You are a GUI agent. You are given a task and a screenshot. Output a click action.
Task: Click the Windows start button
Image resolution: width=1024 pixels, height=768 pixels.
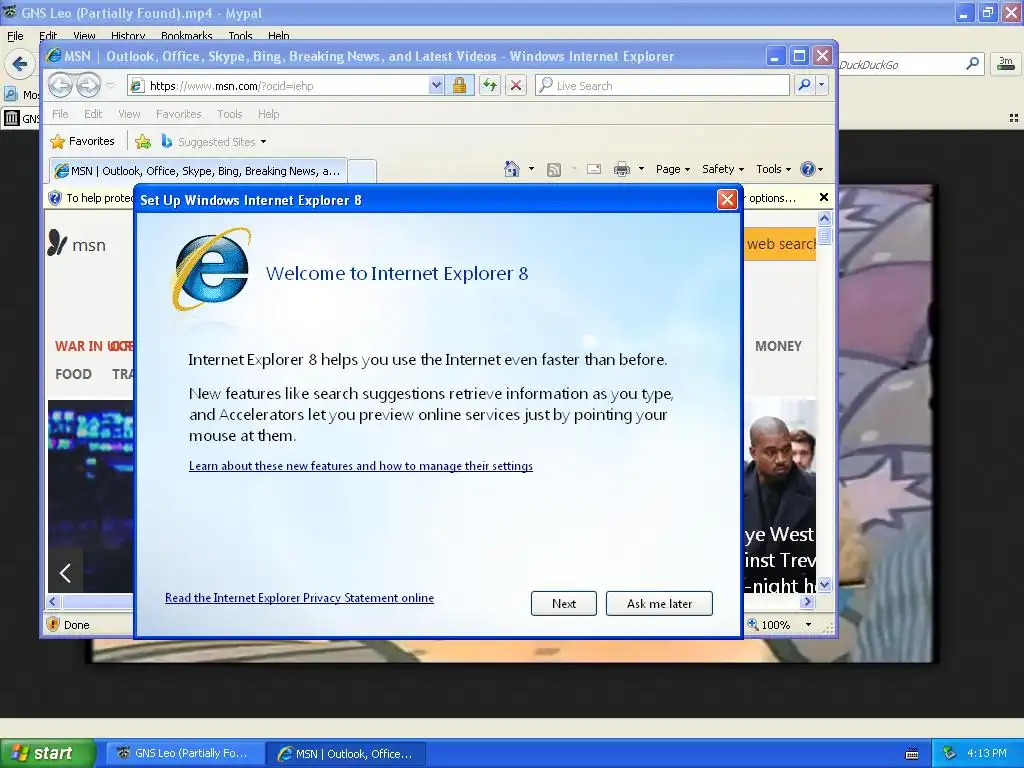(x=48, y=753)
